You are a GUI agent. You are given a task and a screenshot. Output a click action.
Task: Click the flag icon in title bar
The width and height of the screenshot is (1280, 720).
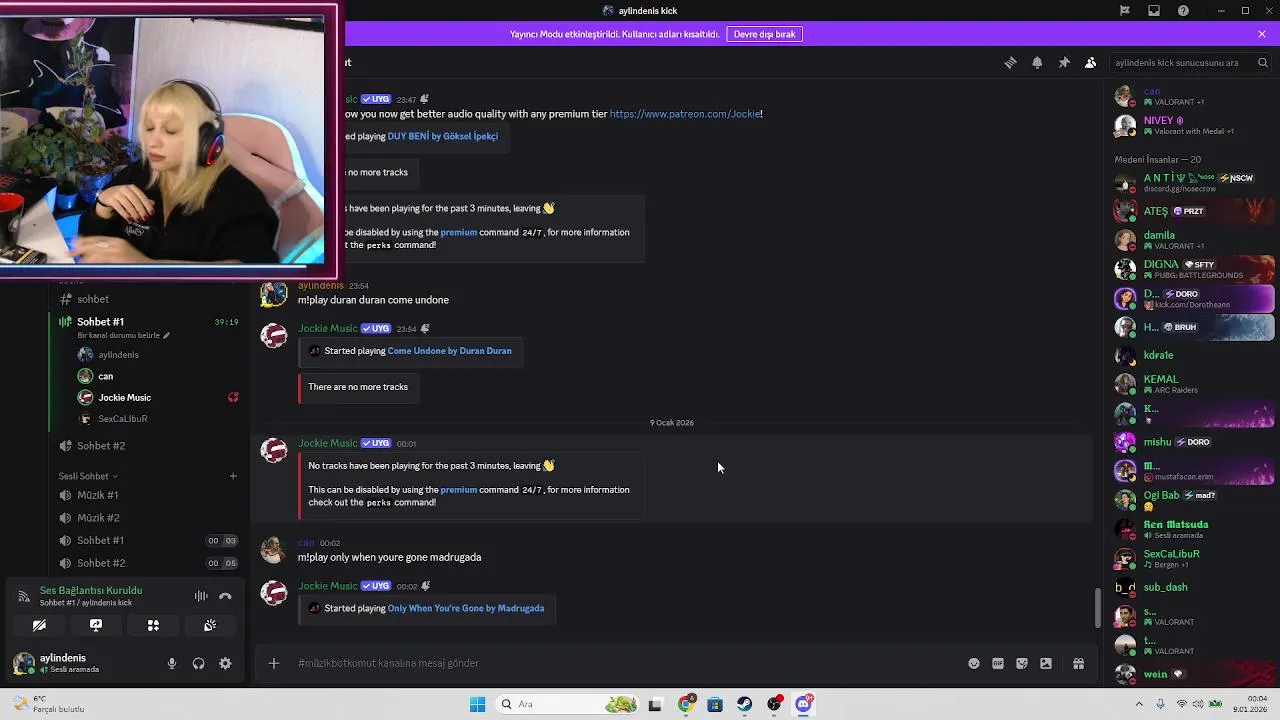pos(1125,11)
